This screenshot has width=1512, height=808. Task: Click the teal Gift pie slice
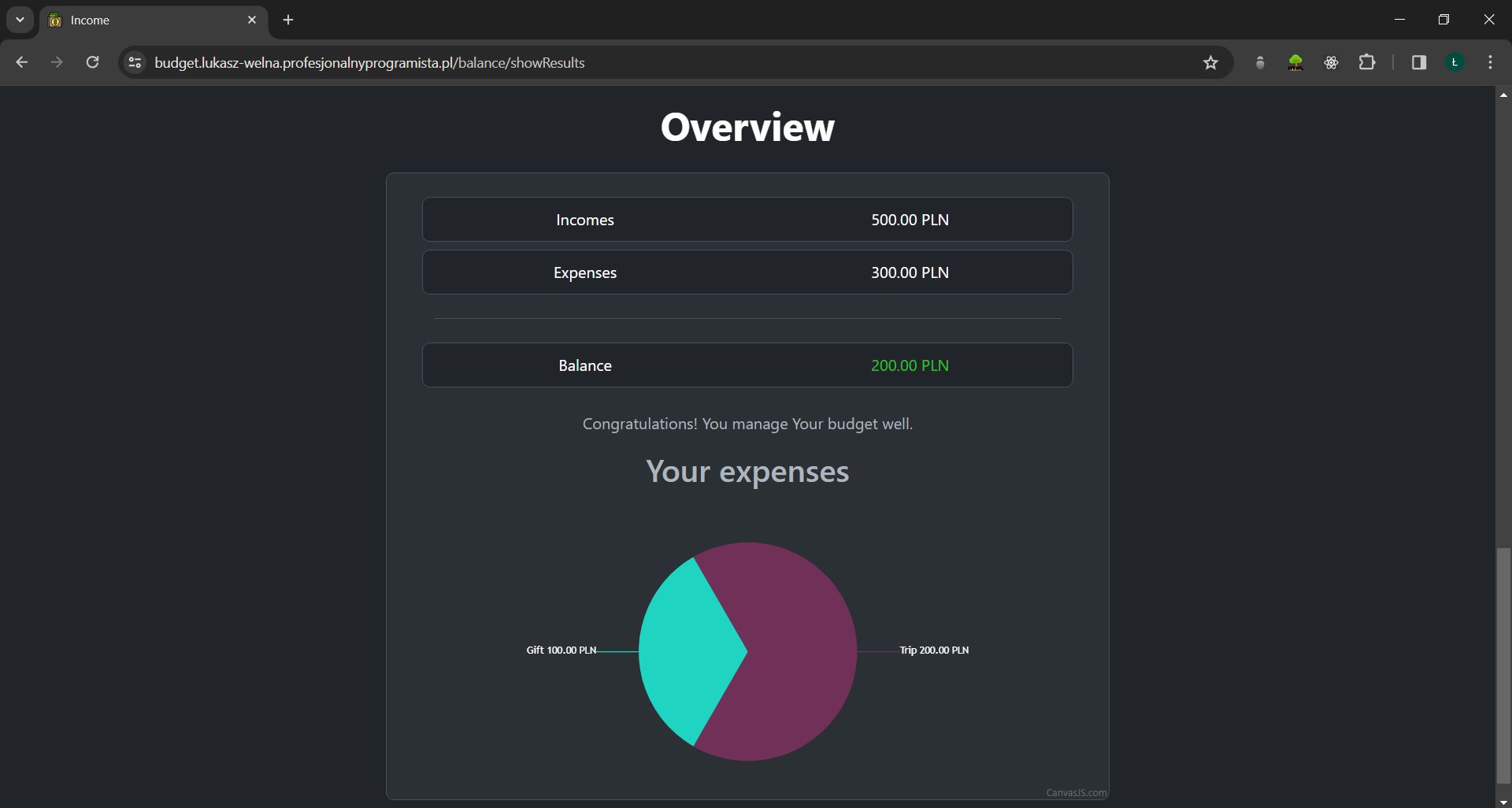click(685, 650)
